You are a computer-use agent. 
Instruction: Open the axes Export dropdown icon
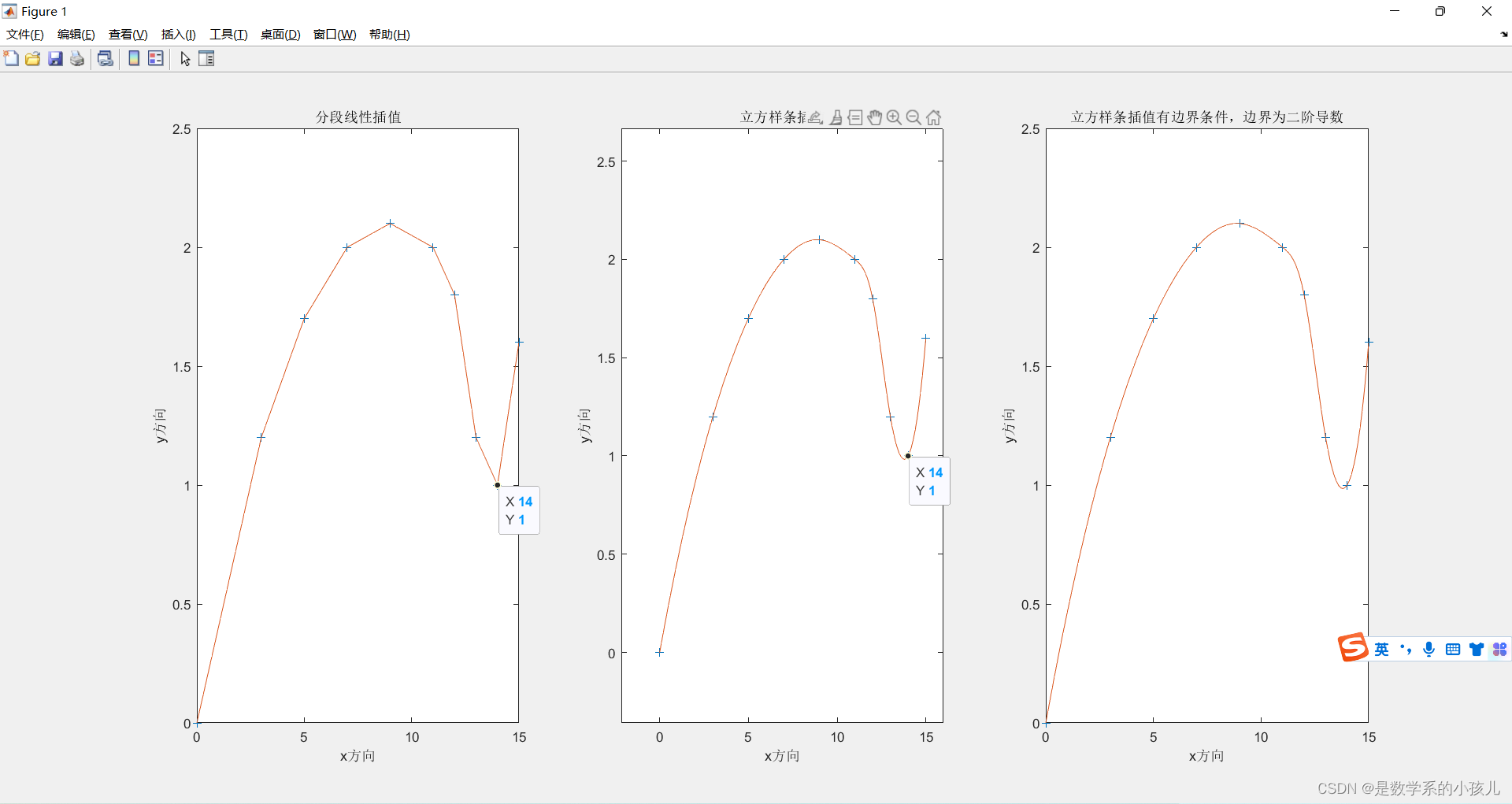tap(816, 117)
